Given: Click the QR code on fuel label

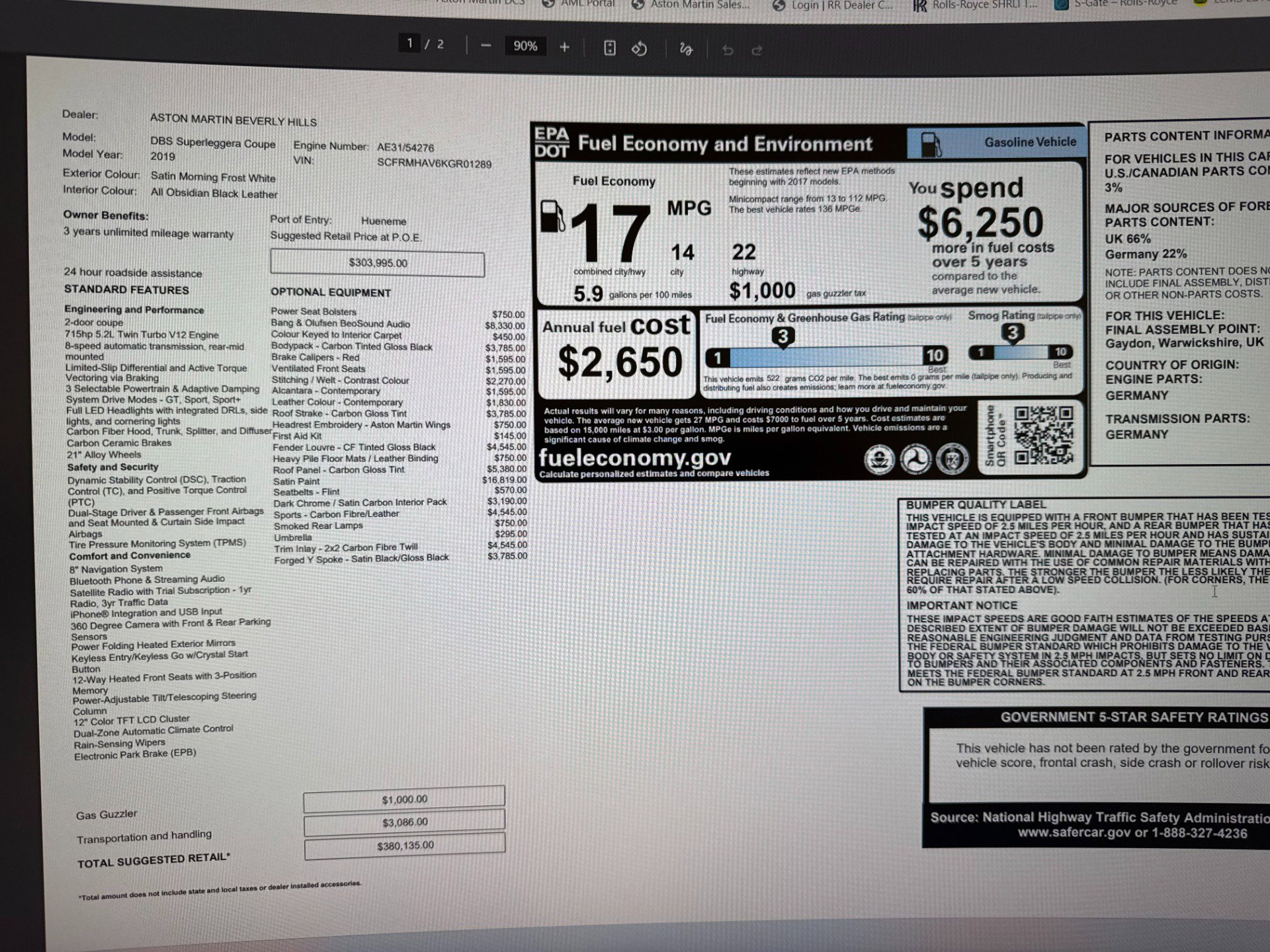Looking at the screenshot, I should [x=1043, y=436].
